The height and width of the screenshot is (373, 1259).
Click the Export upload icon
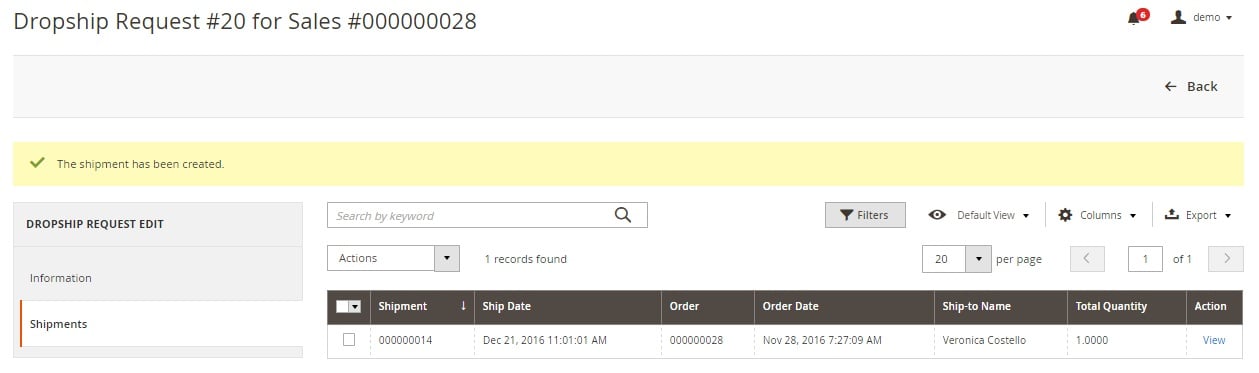(x=1172, y=215)
